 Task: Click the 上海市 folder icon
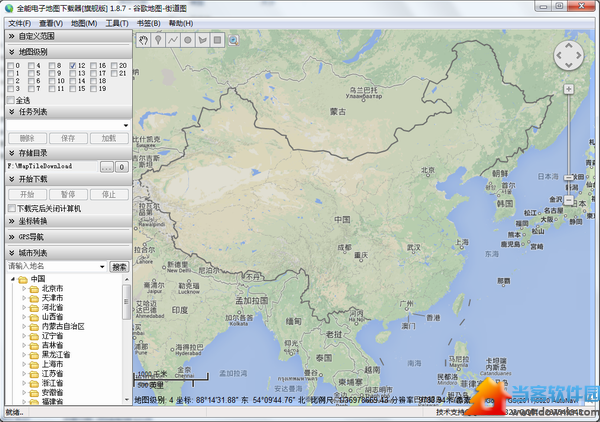pos(34,364)
